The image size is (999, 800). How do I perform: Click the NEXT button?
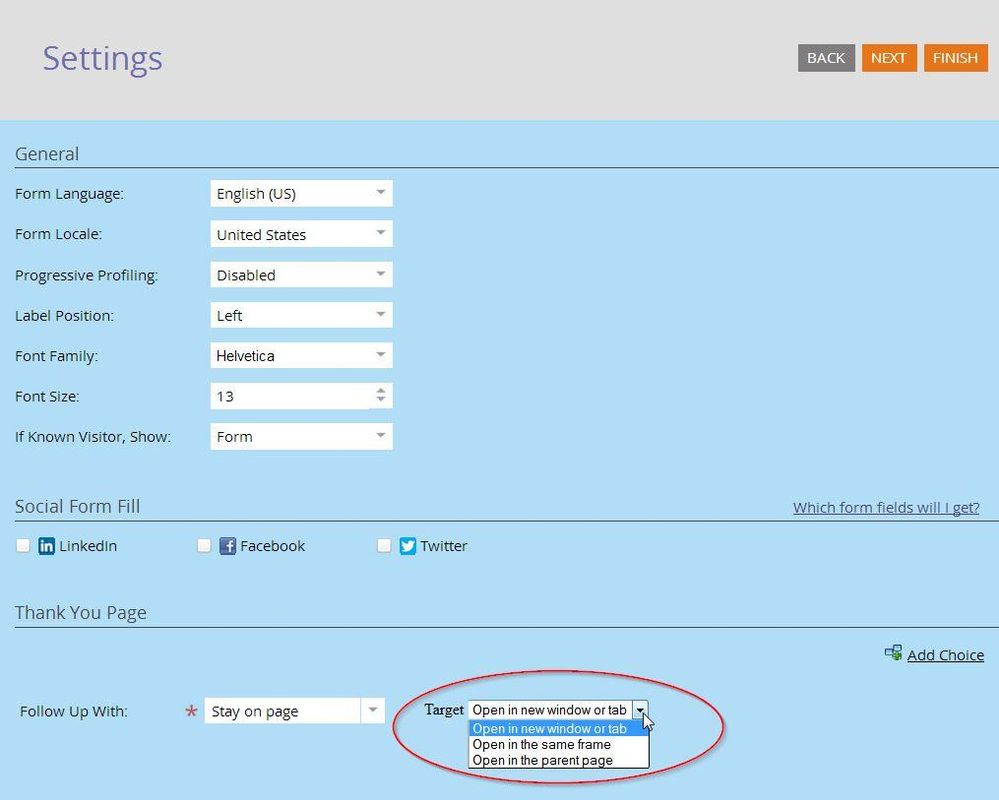pyautogui.click(x=889, y=58)
